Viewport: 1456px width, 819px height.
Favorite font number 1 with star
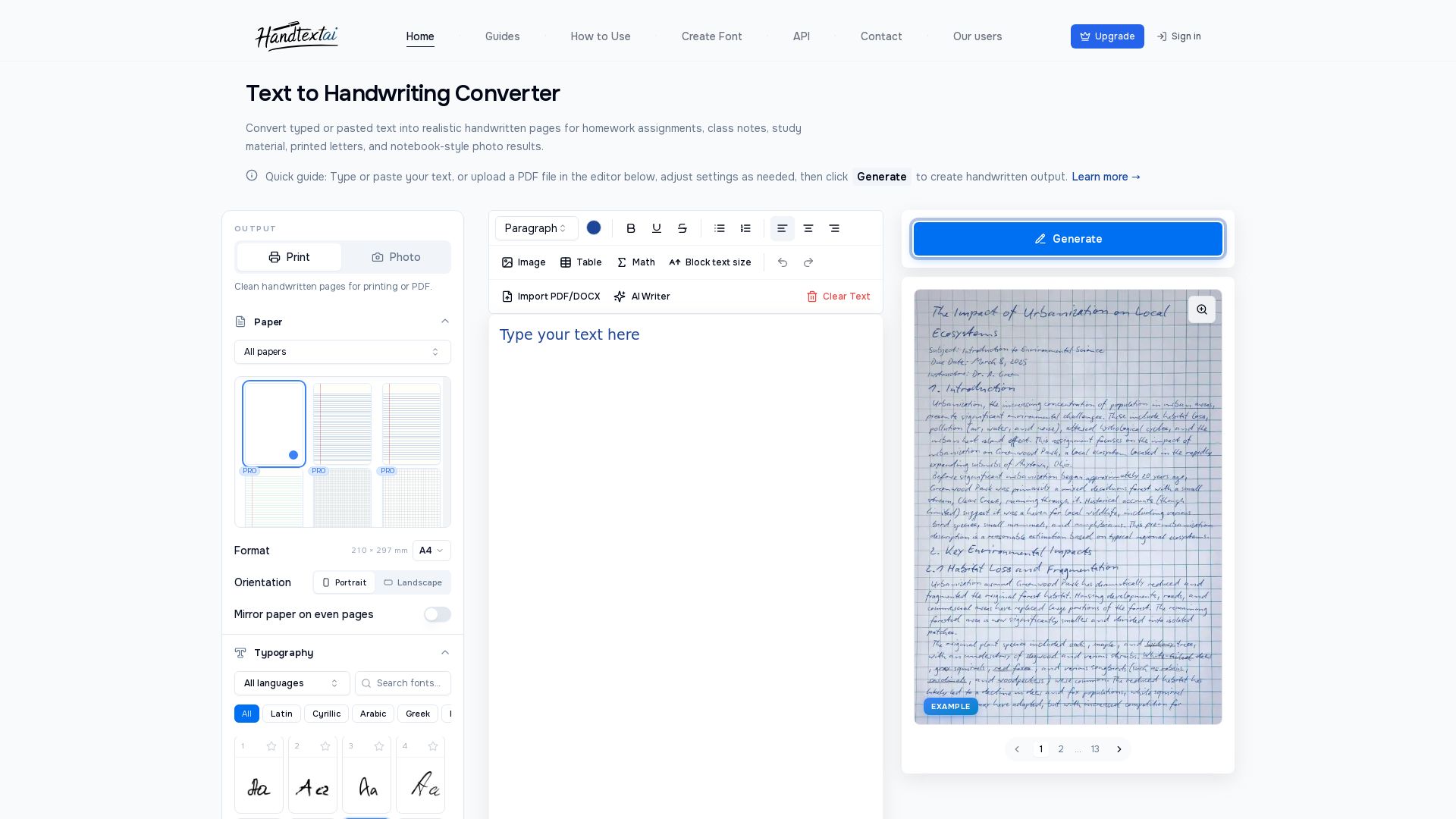[x=271, y=746]
